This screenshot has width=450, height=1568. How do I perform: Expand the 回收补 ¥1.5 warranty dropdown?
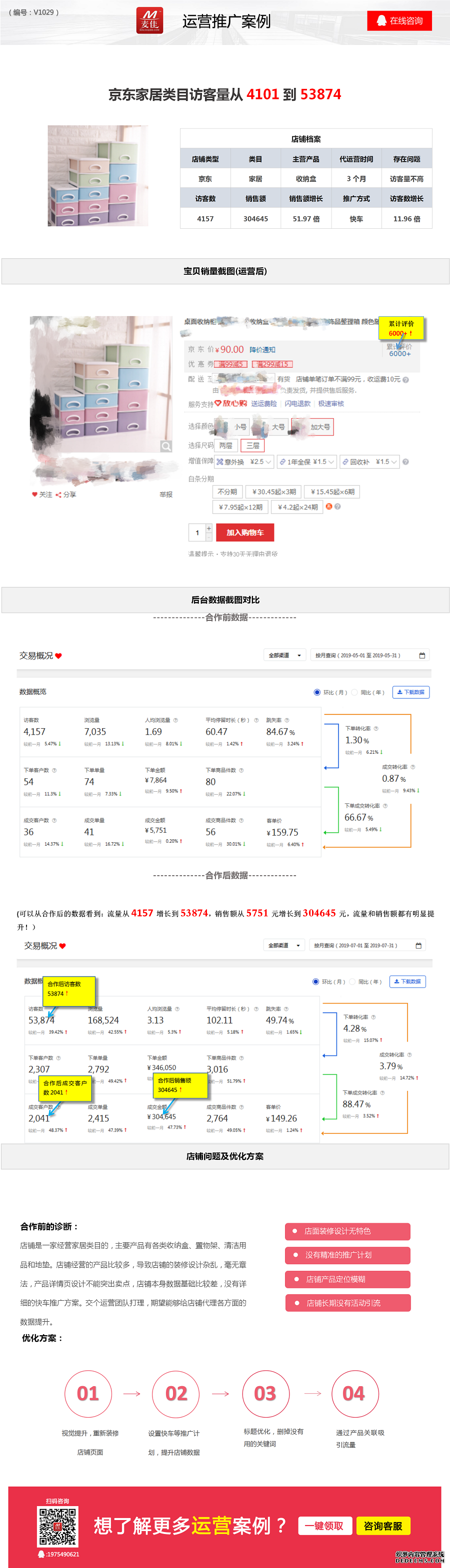369,462
